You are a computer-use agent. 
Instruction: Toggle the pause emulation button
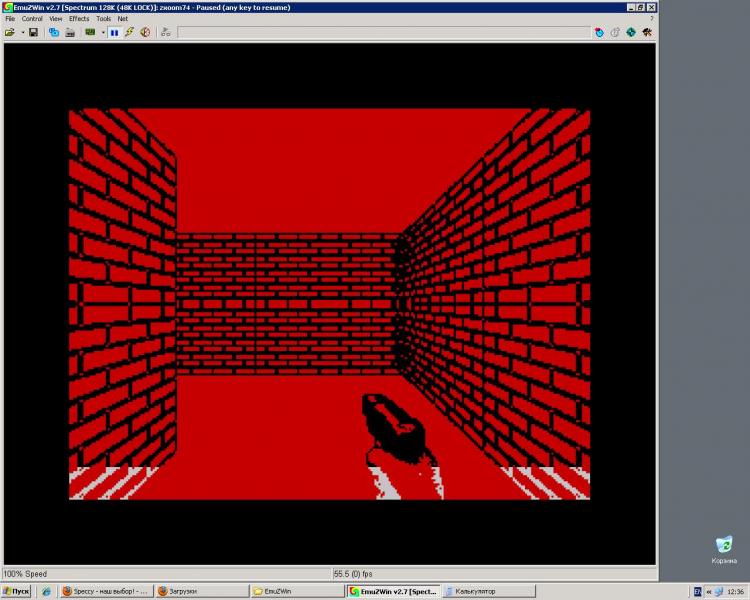click(x=114, y=32)
